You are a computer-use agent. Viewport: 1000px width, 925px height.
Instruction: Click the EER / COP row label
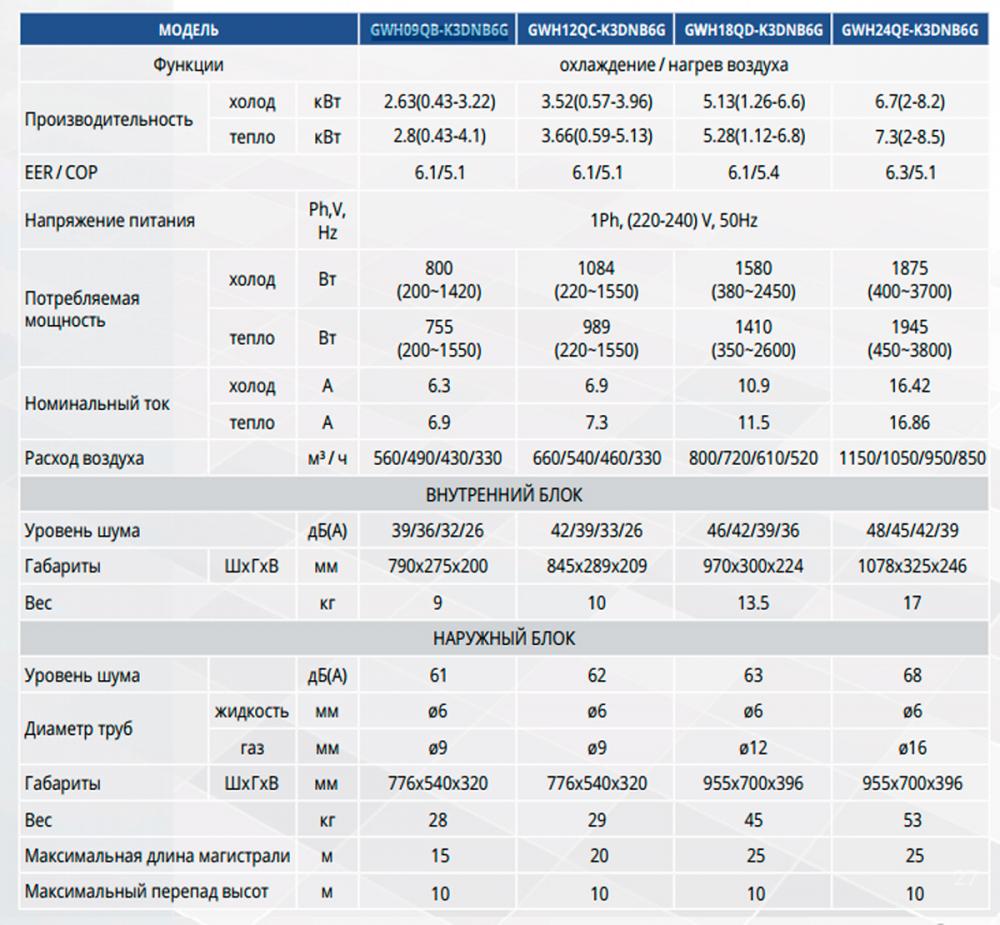(62, 172)
